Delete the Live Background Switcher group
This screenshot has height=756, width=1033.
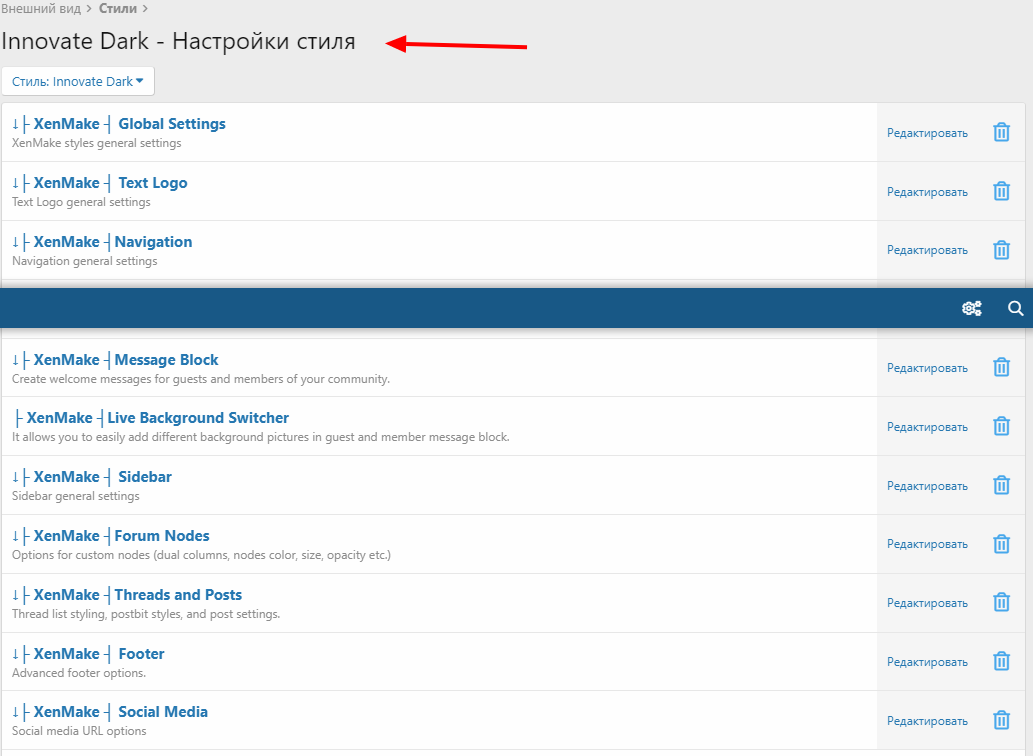1001,427
